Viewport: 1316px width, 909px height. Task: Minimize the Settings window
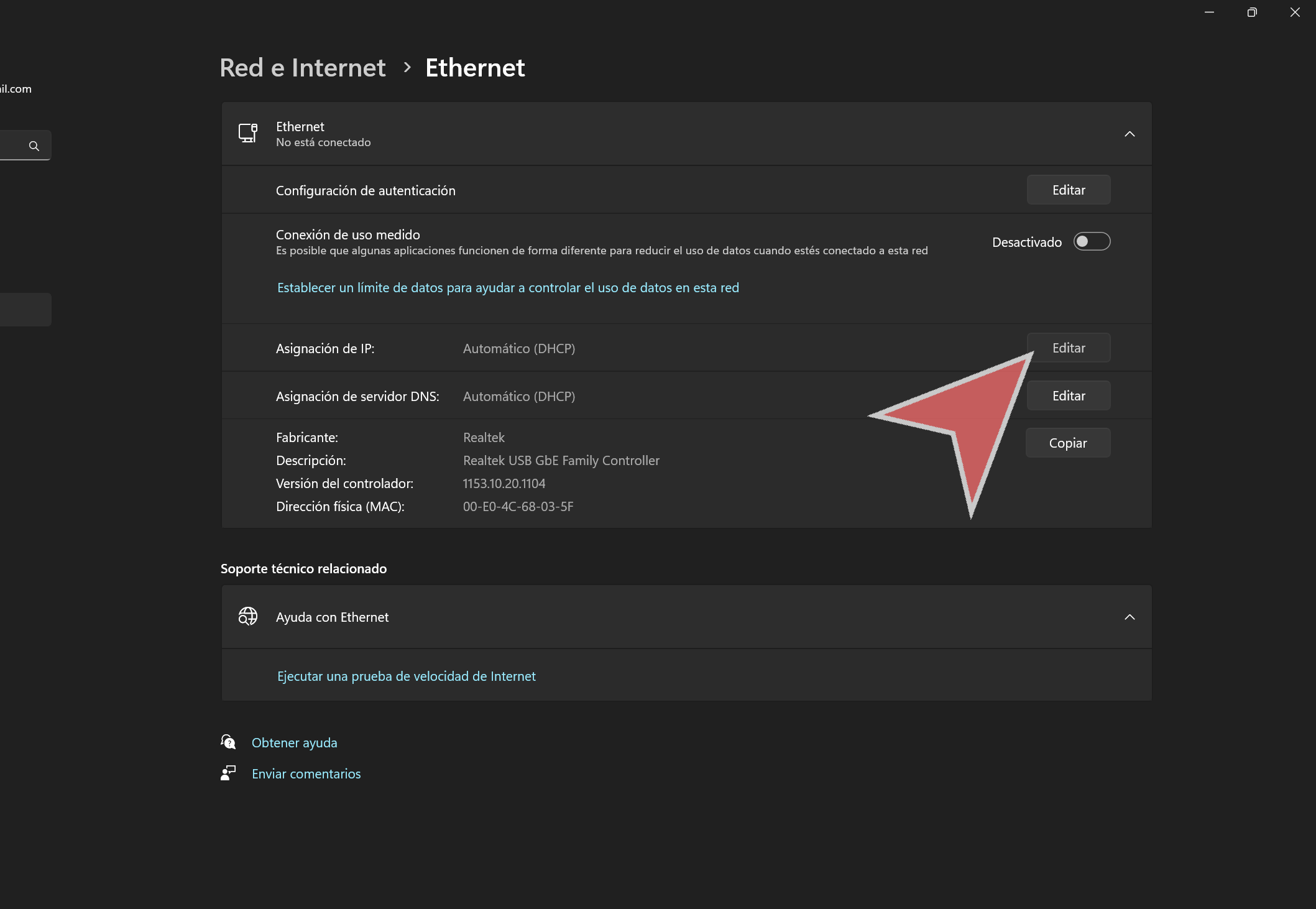pyautogui.click(x=1209, y=12)
